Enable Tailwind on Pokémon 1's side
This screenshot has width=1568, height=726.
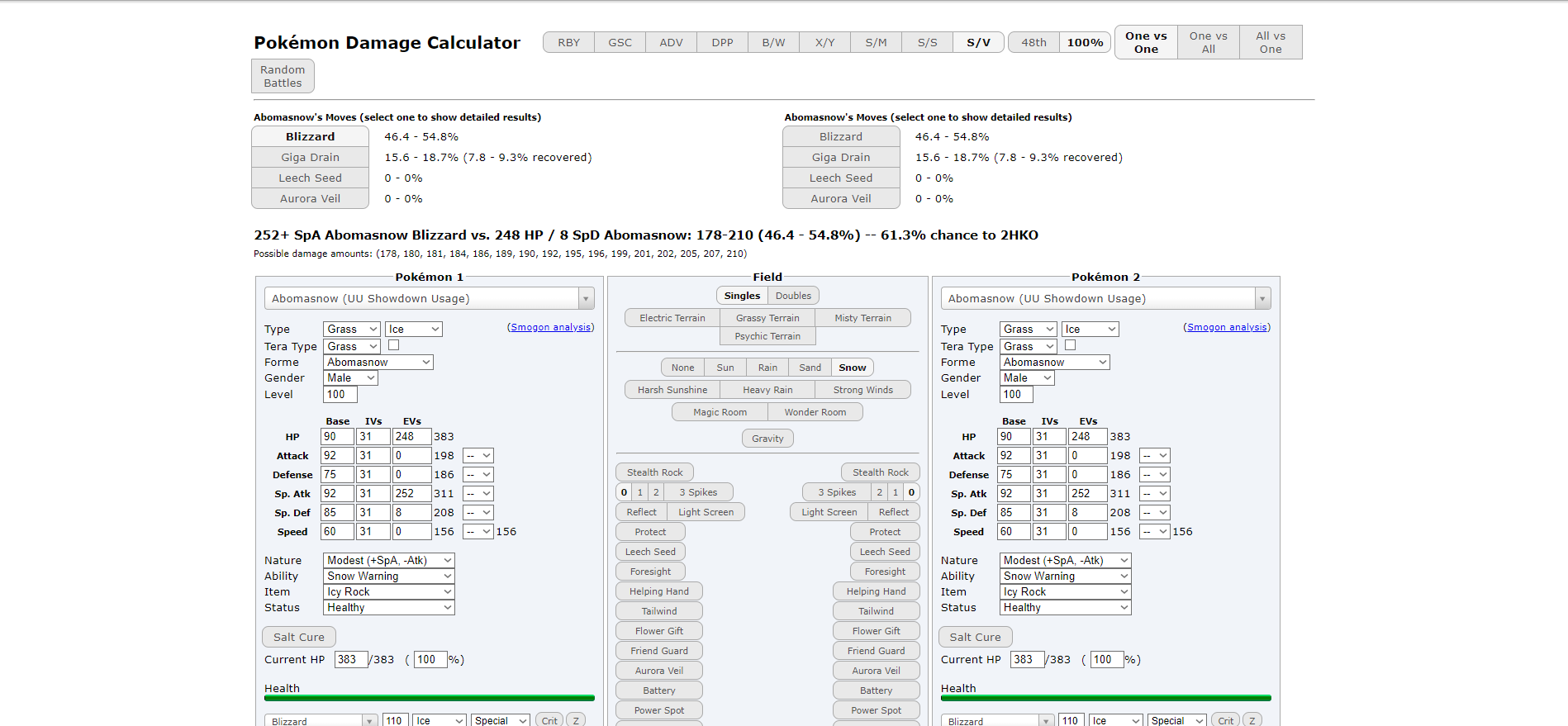(659, 611)
